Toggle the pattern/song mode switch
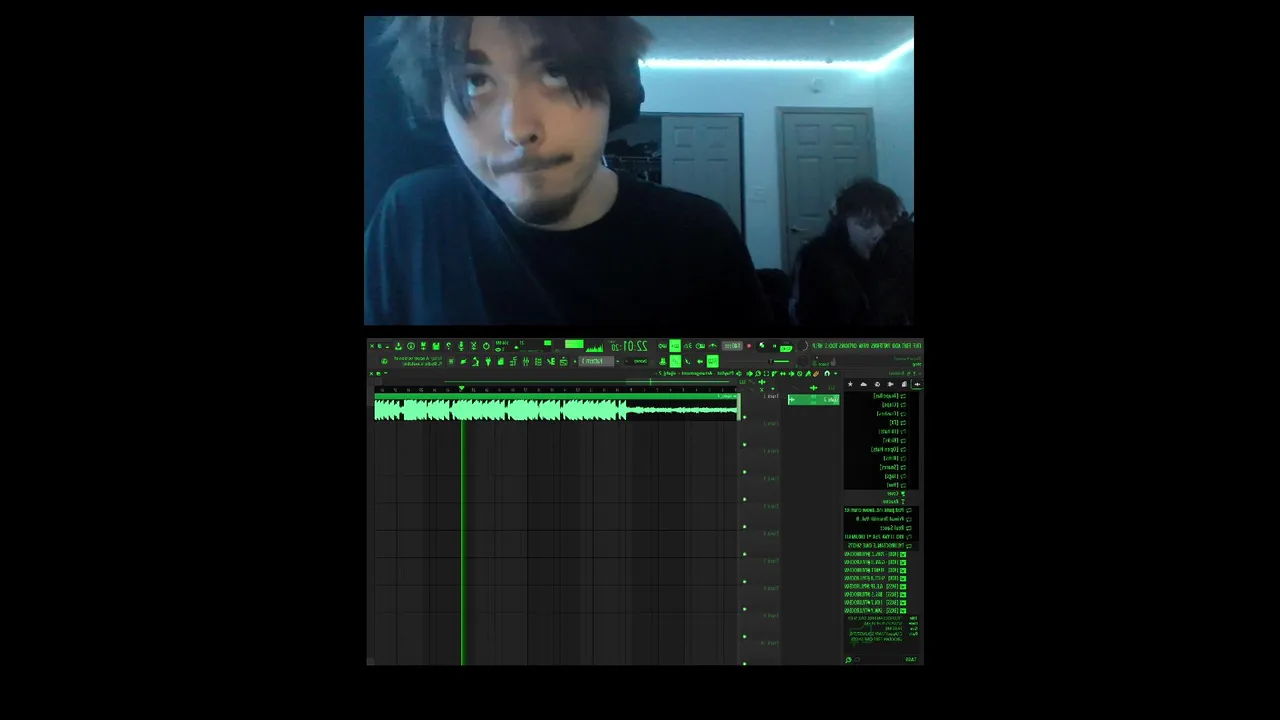The height and width of the screenshot is (720, 1280). pos(786,348)
